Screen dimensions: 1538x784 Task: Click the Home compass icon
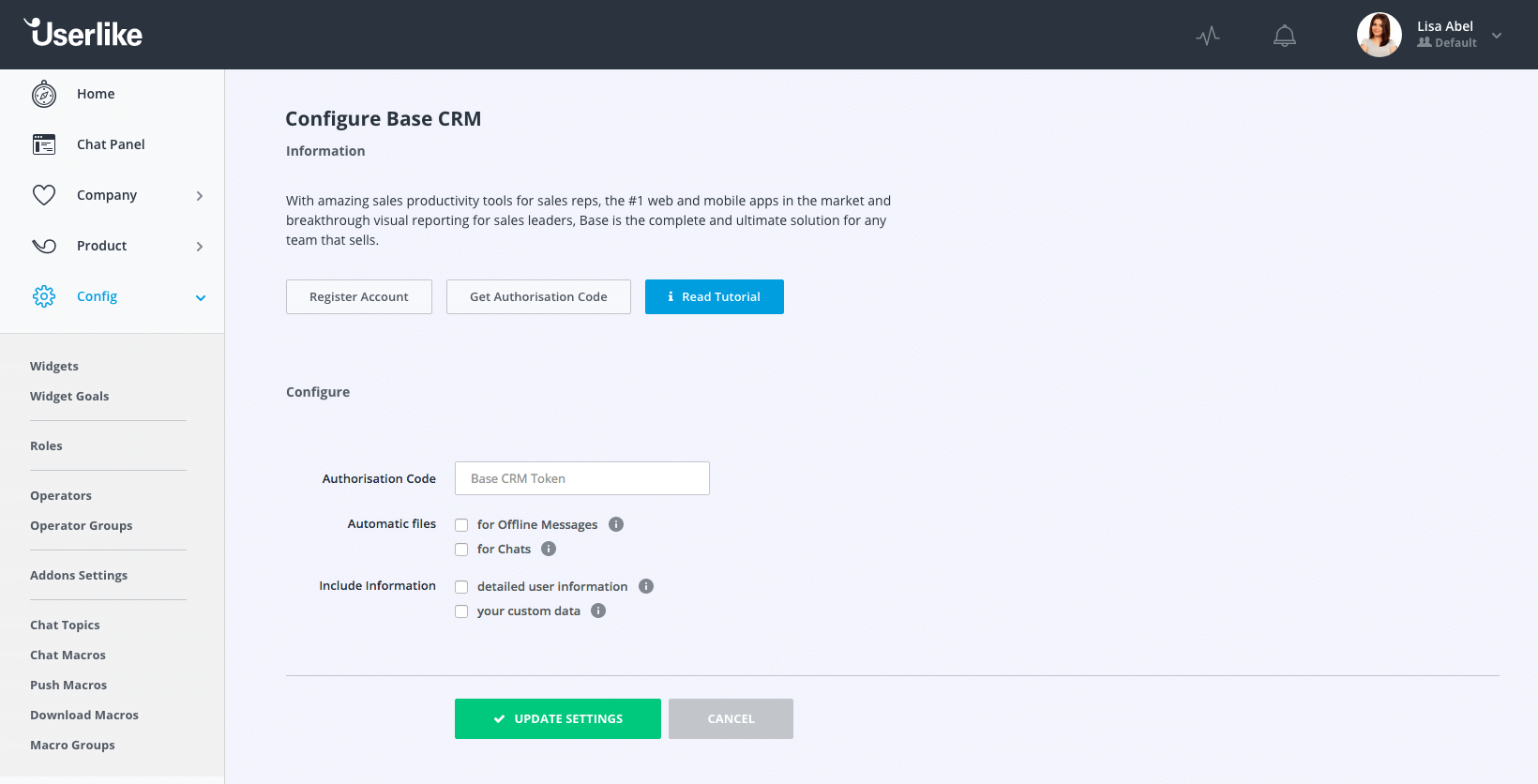click(x=44, y=94)
